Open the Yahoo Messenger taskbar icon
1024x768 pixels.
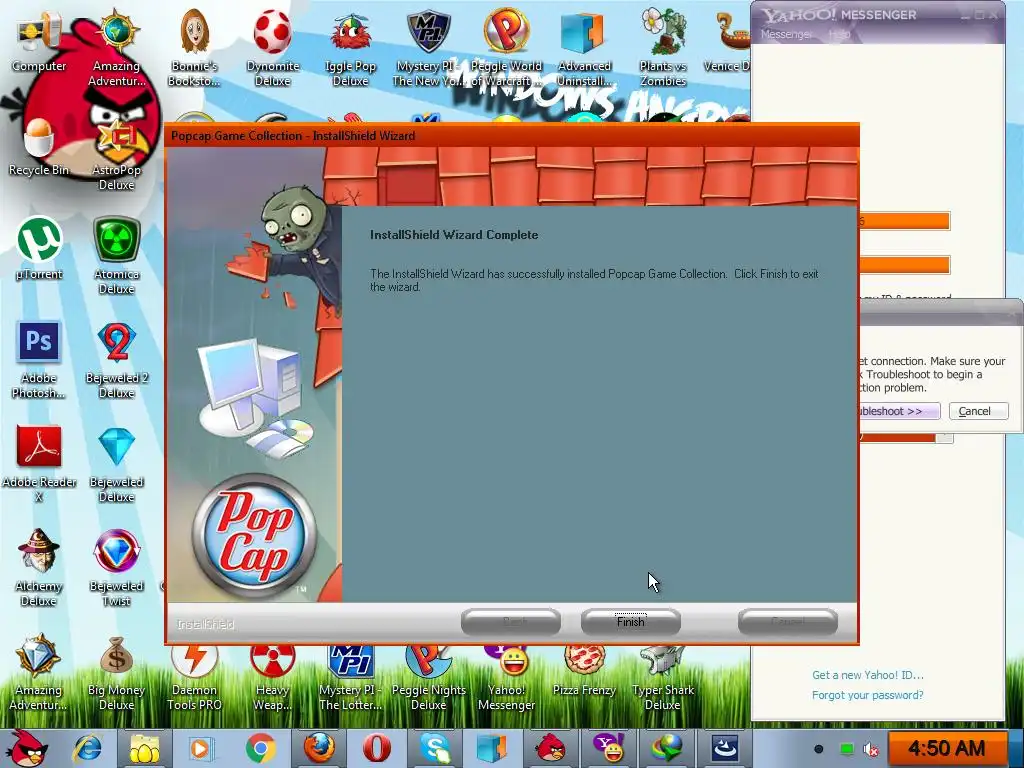pos(609,748)
